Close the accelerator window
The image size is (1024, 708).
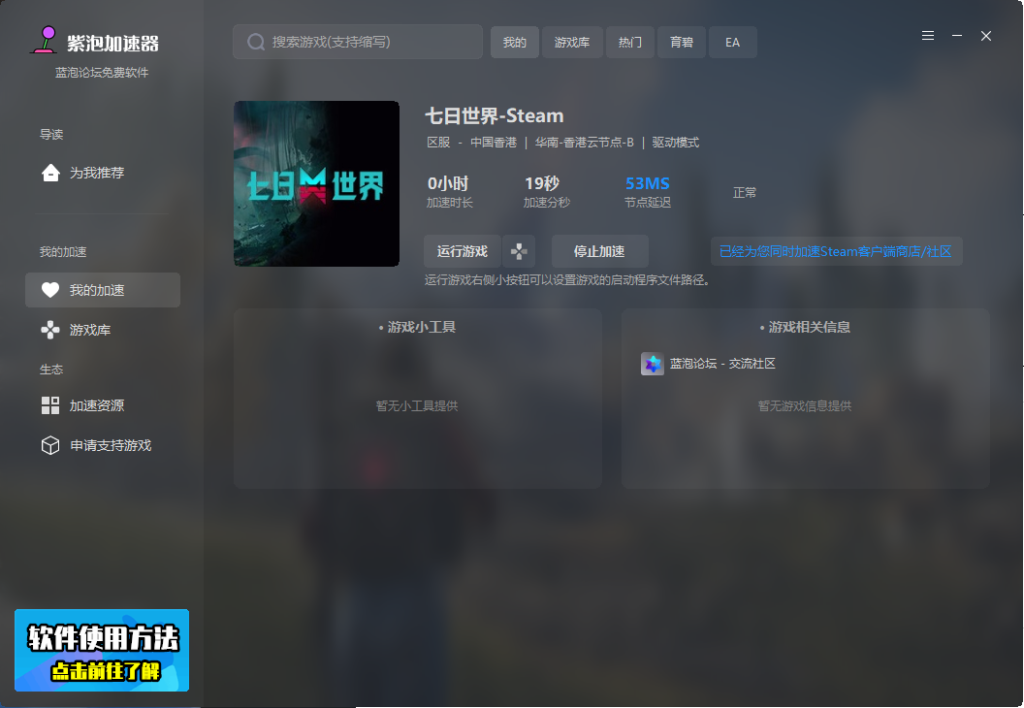[986, 36]
